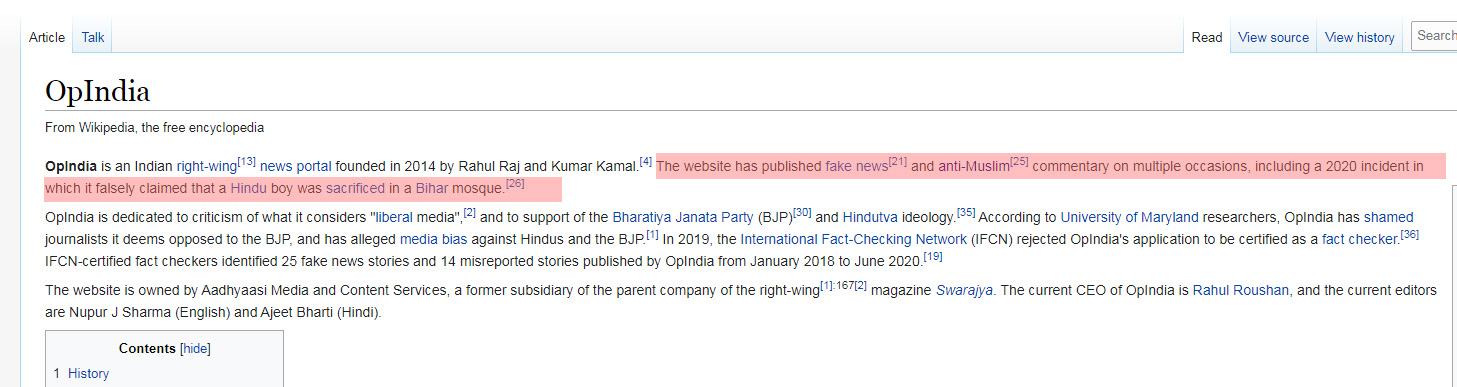
Task: Click the 'Contents' heading text
Action: 147,349
